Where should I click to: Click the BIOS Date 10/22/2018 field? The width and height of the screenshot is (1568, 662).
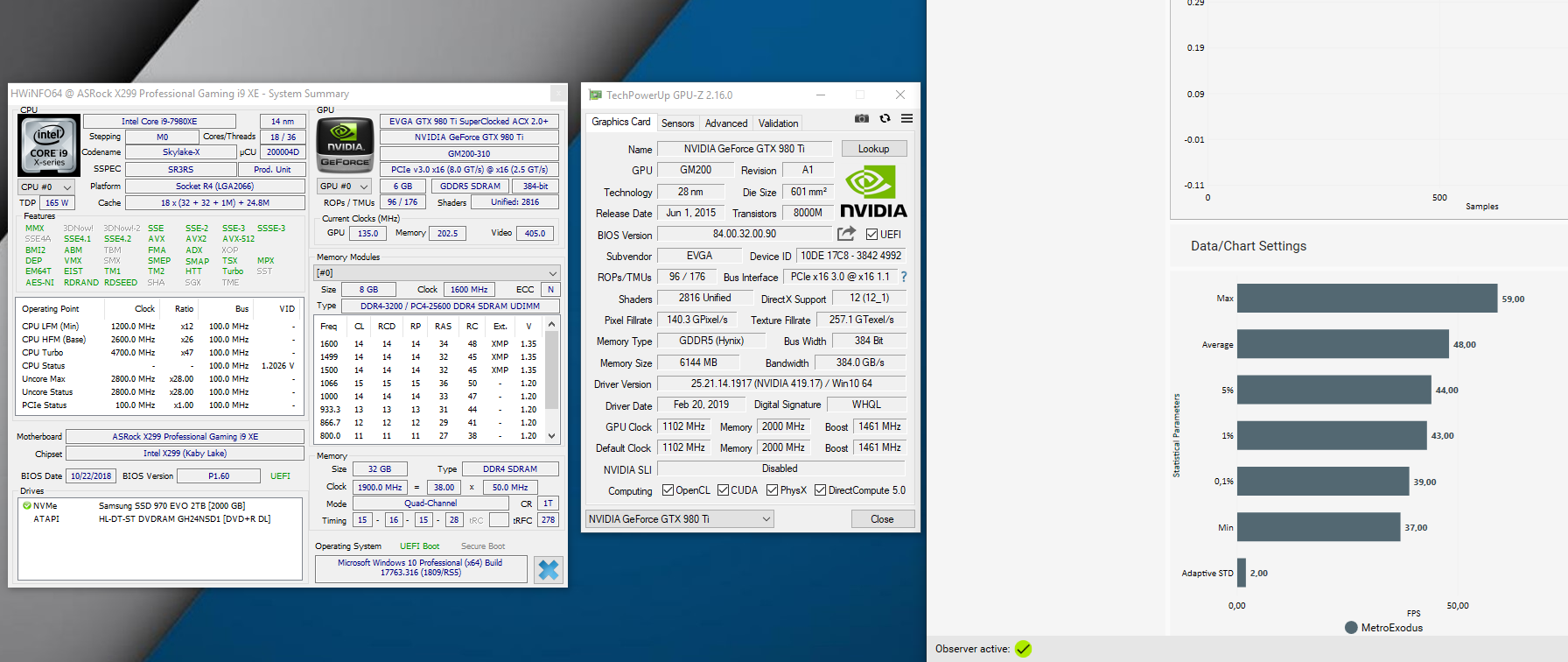pyautogui.click(x=91, y=476)
